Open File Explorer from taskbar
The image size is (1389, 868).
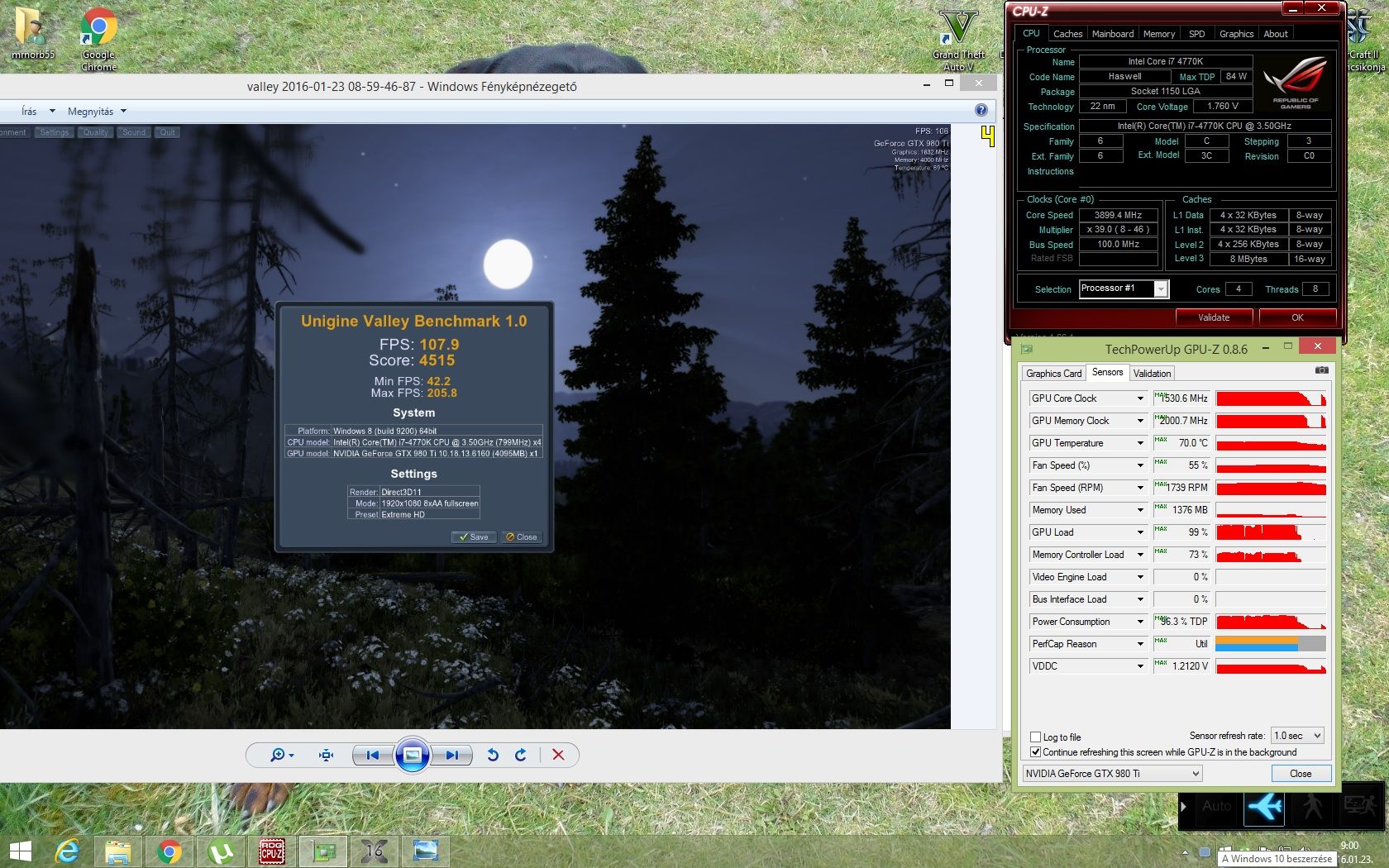[x=118, y=851]
